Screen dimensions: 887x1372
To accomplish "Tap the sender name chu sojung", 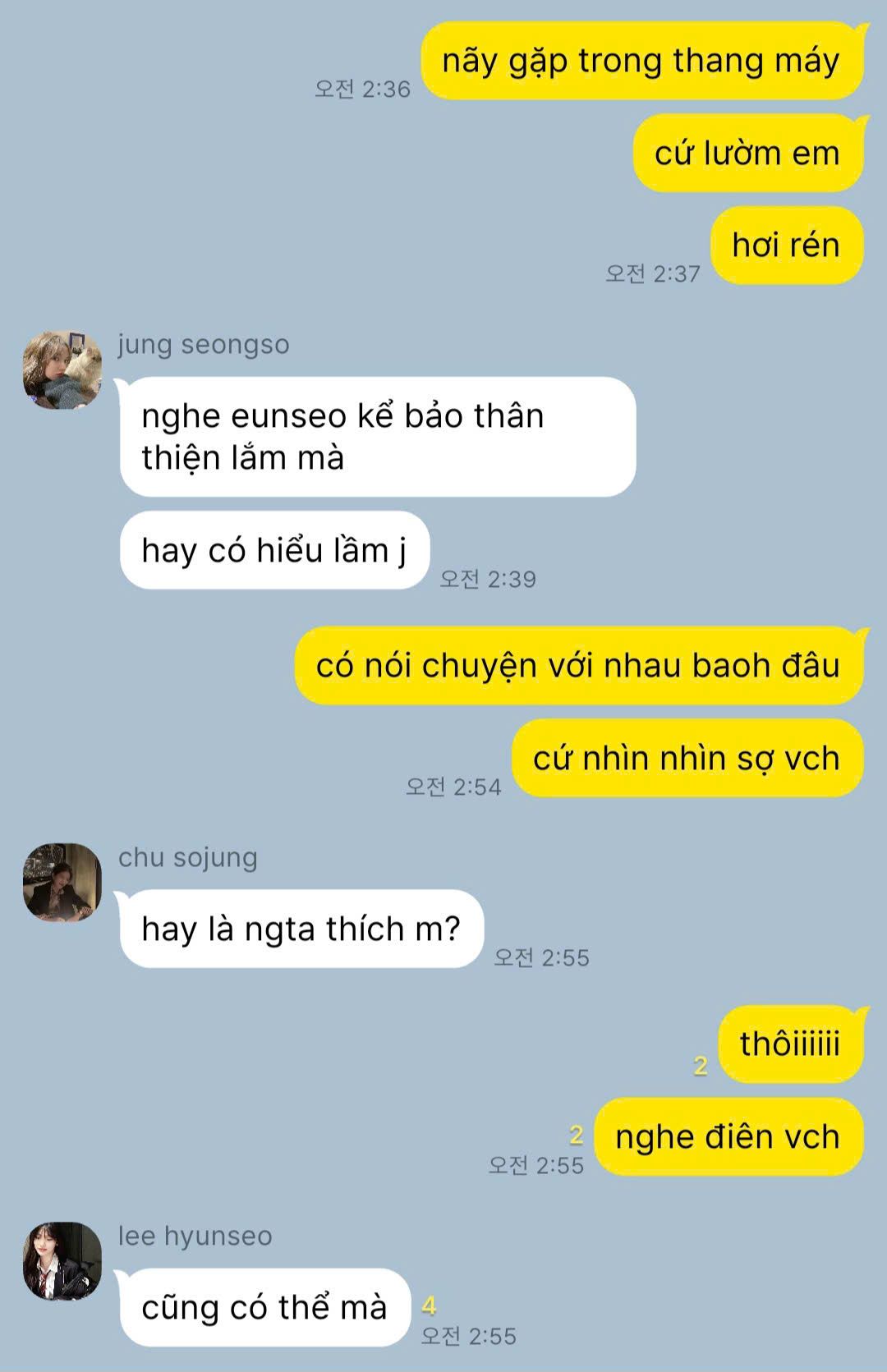I will (x=188, y=857).
